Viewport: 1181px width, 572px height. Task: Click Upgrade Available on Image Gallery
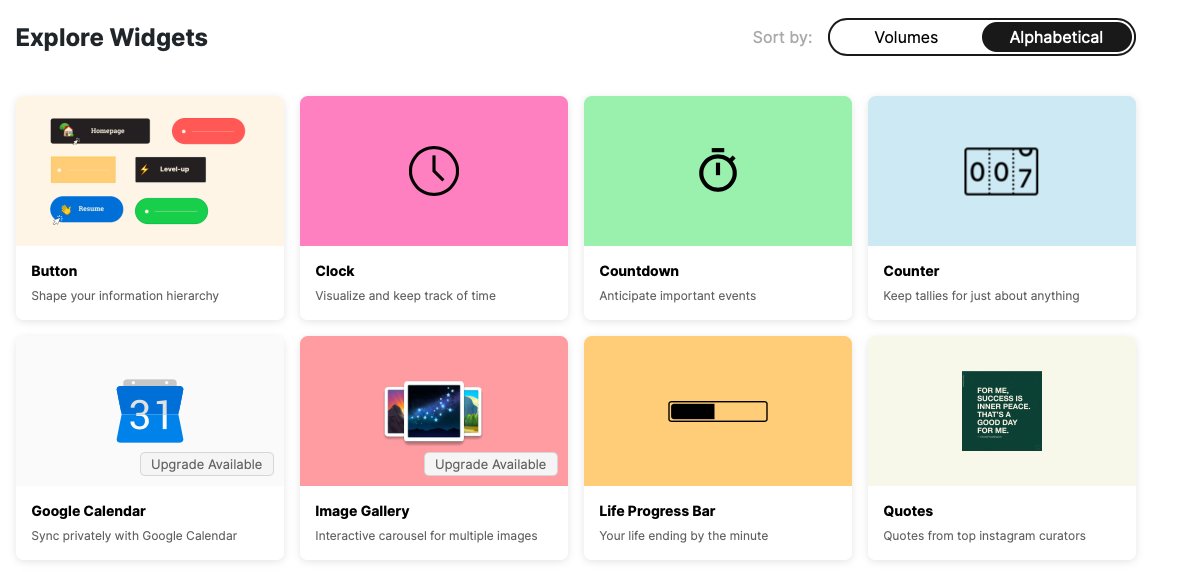[x=490, y=464]
